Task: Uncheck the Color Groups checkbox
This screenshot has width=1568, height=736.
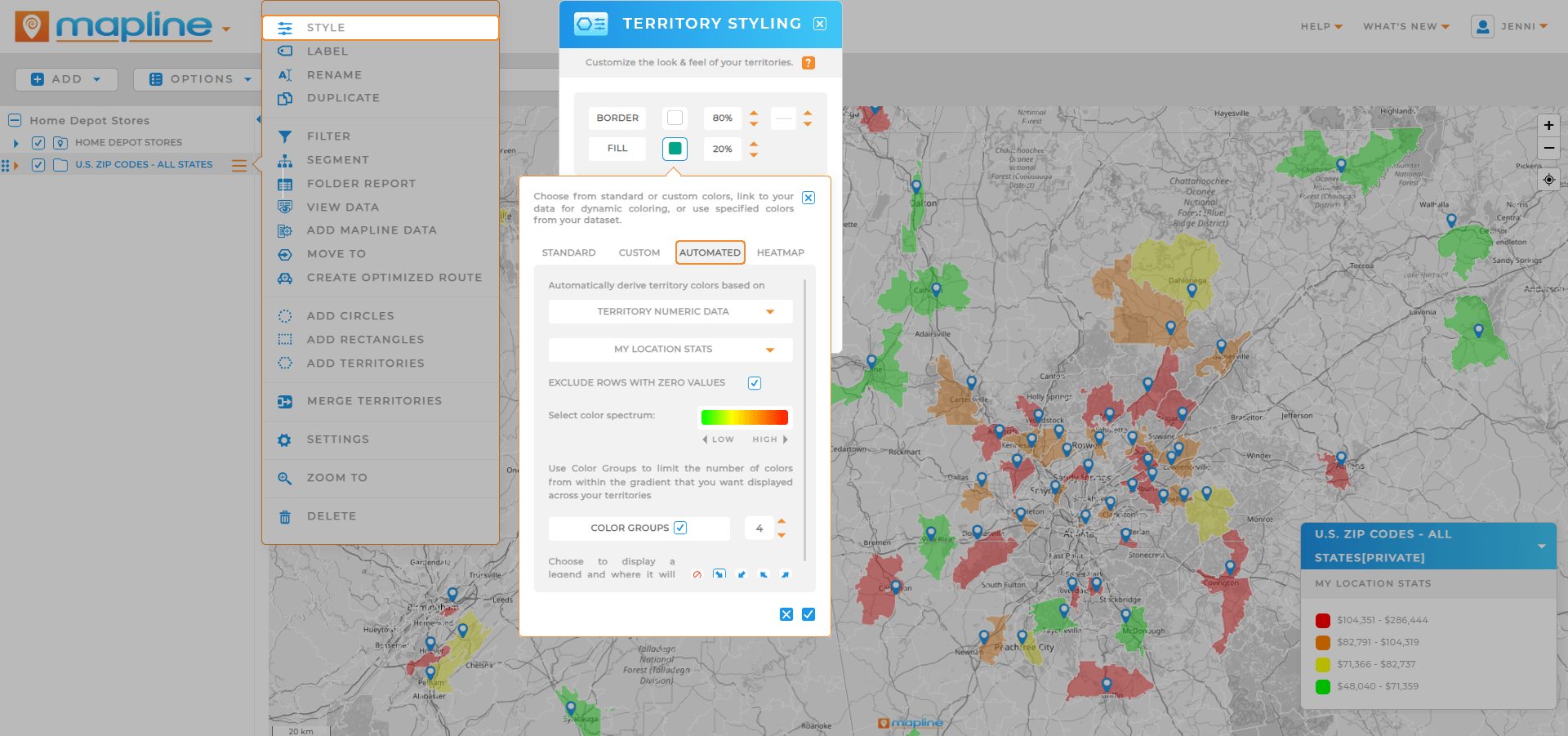Action: [x=680, y=528]
